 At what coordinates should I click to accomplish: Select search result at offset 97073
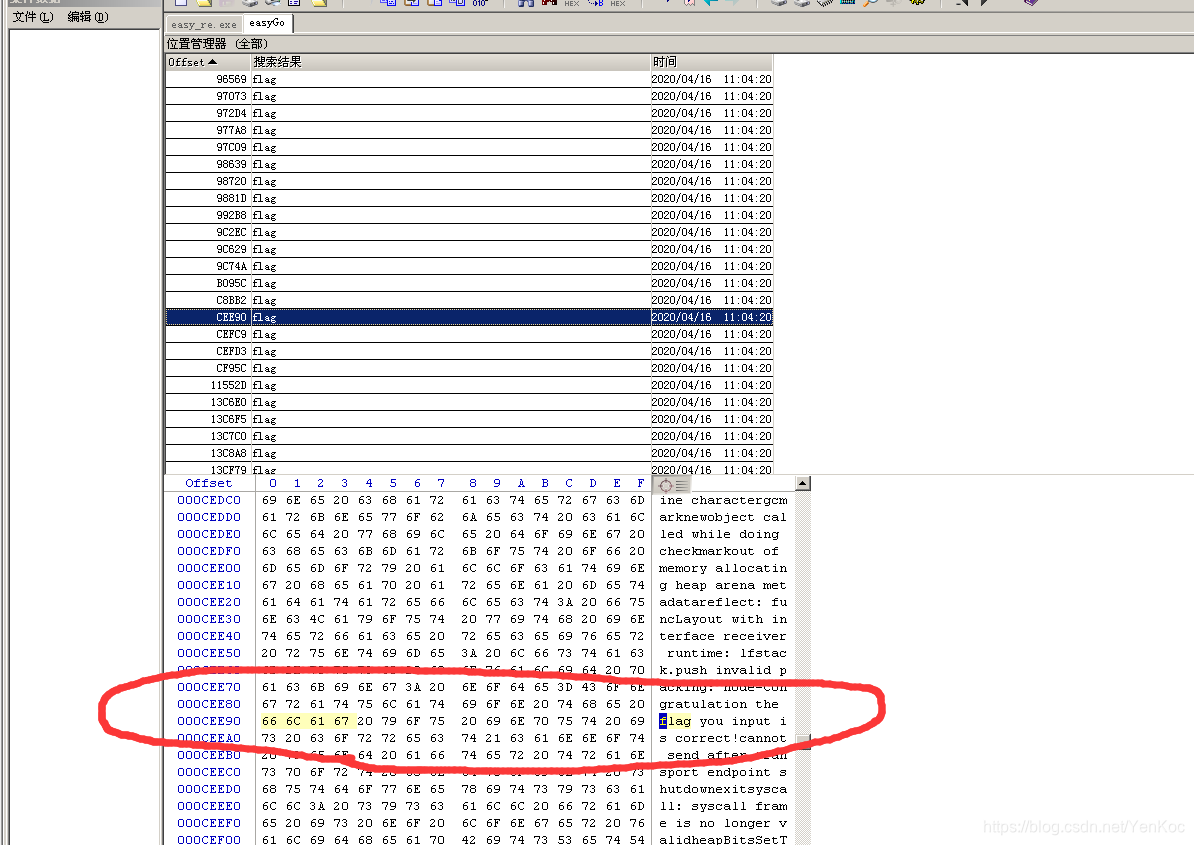(469, 97)
